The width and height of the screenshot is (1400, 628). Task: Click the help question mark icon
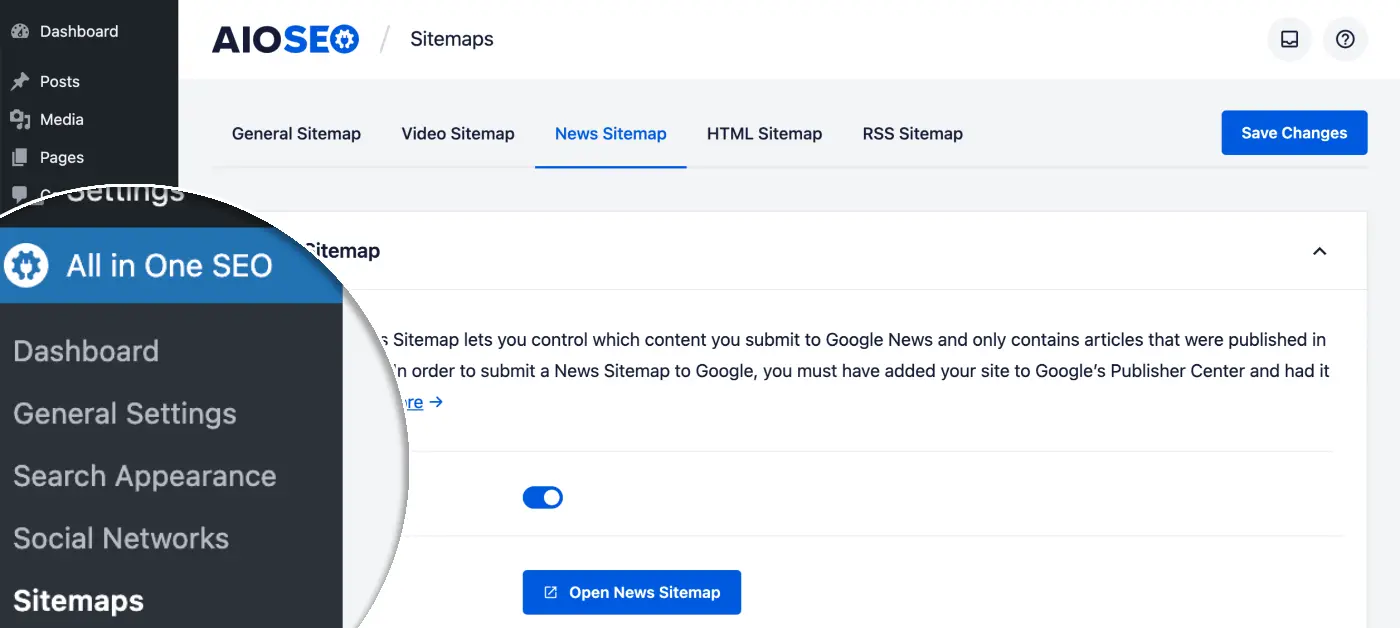pyautogui.click(x=1345, y=39)
